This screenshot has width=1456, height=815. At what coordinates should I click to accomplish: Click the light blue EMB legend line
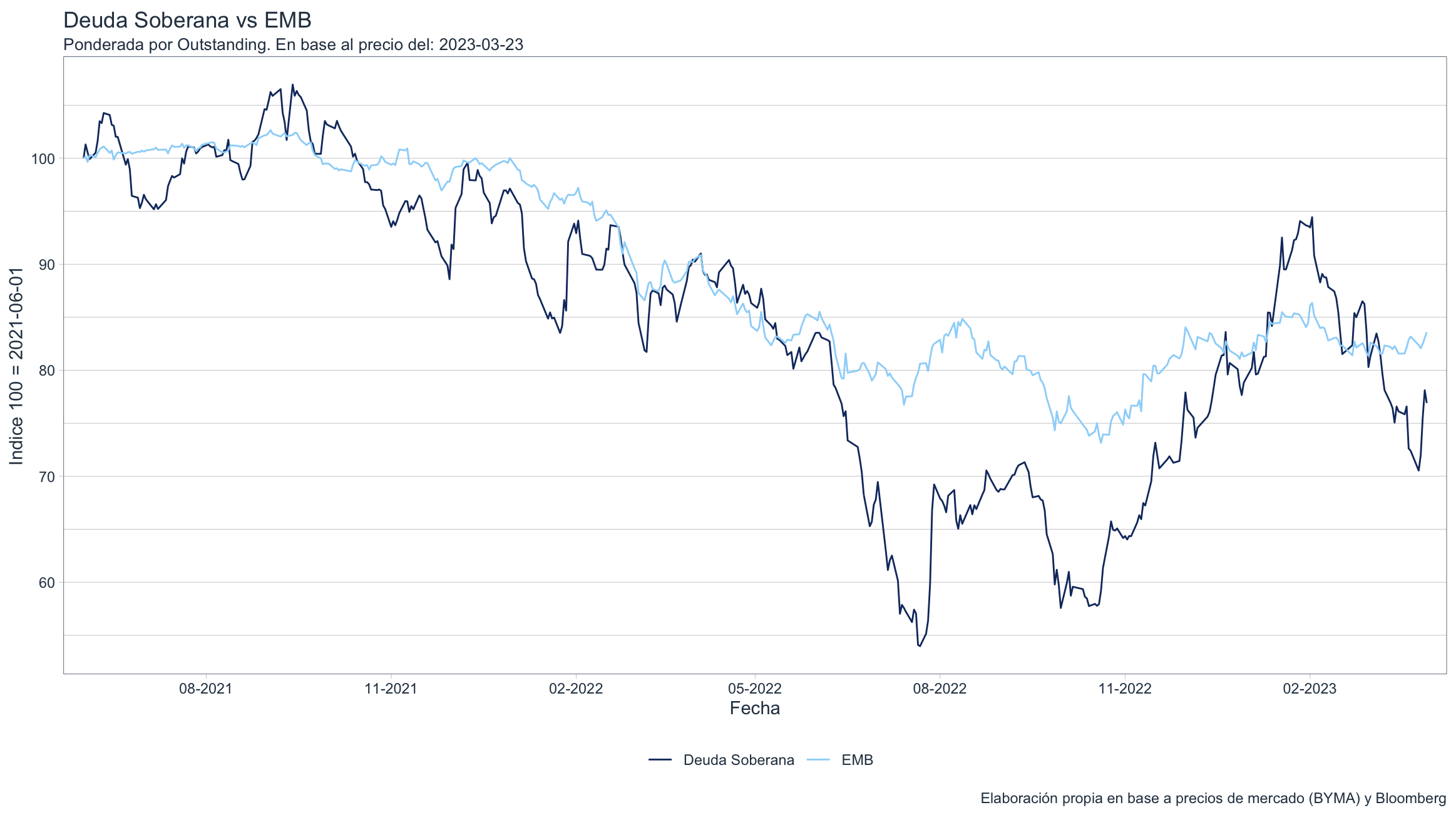pos(818,760)
